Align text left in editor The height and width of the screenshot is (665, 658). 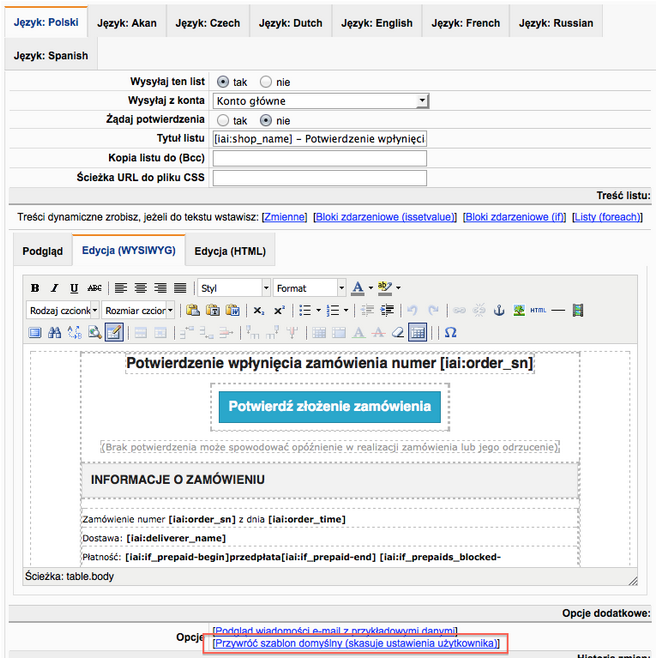(x=121, y=288)
